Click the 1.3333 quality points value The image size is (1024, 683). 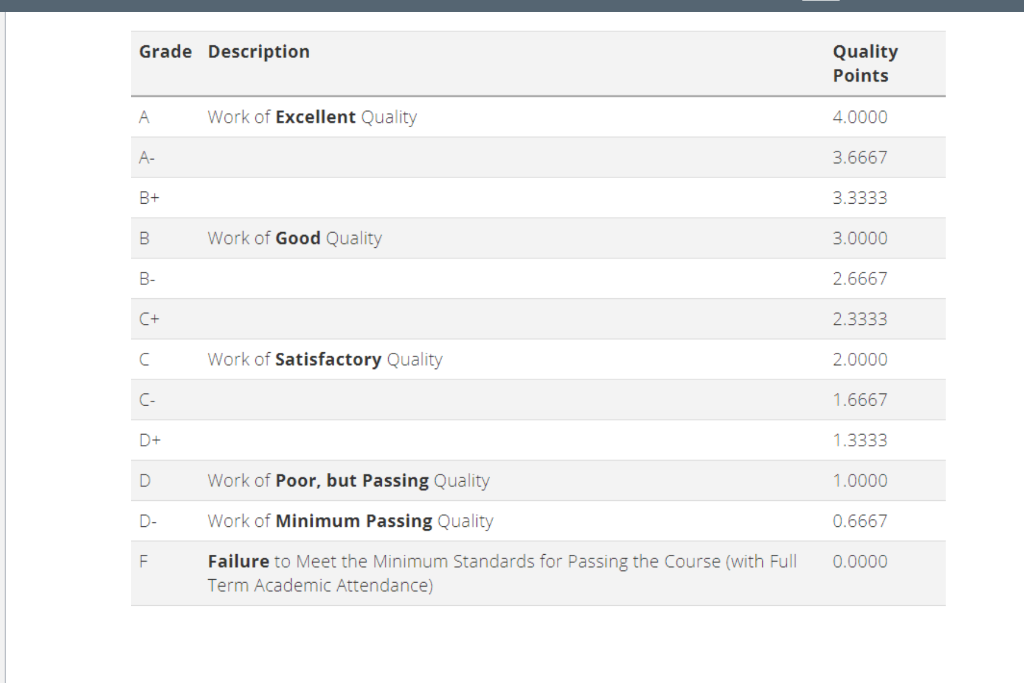tap(860, 440)
